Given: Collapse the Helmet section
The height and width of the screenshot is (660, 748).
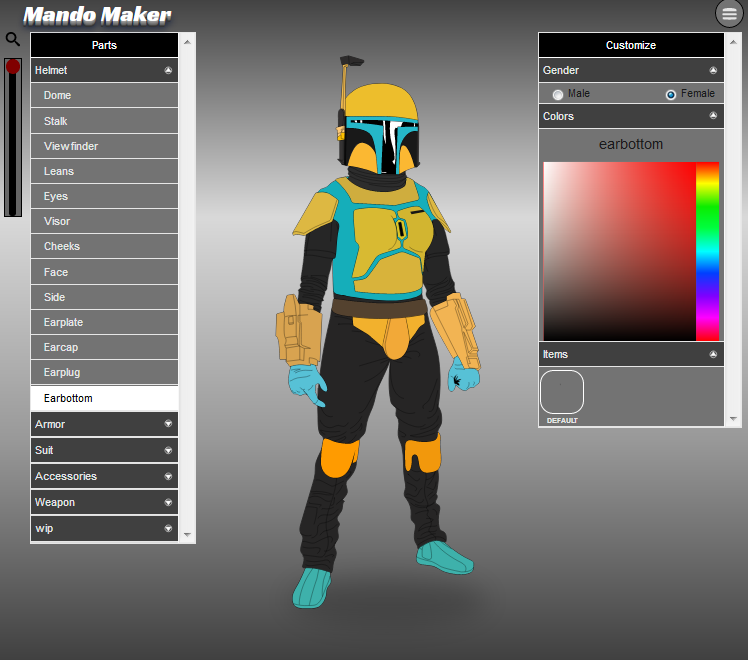Looking at the screenshot, I should [104, 70].
